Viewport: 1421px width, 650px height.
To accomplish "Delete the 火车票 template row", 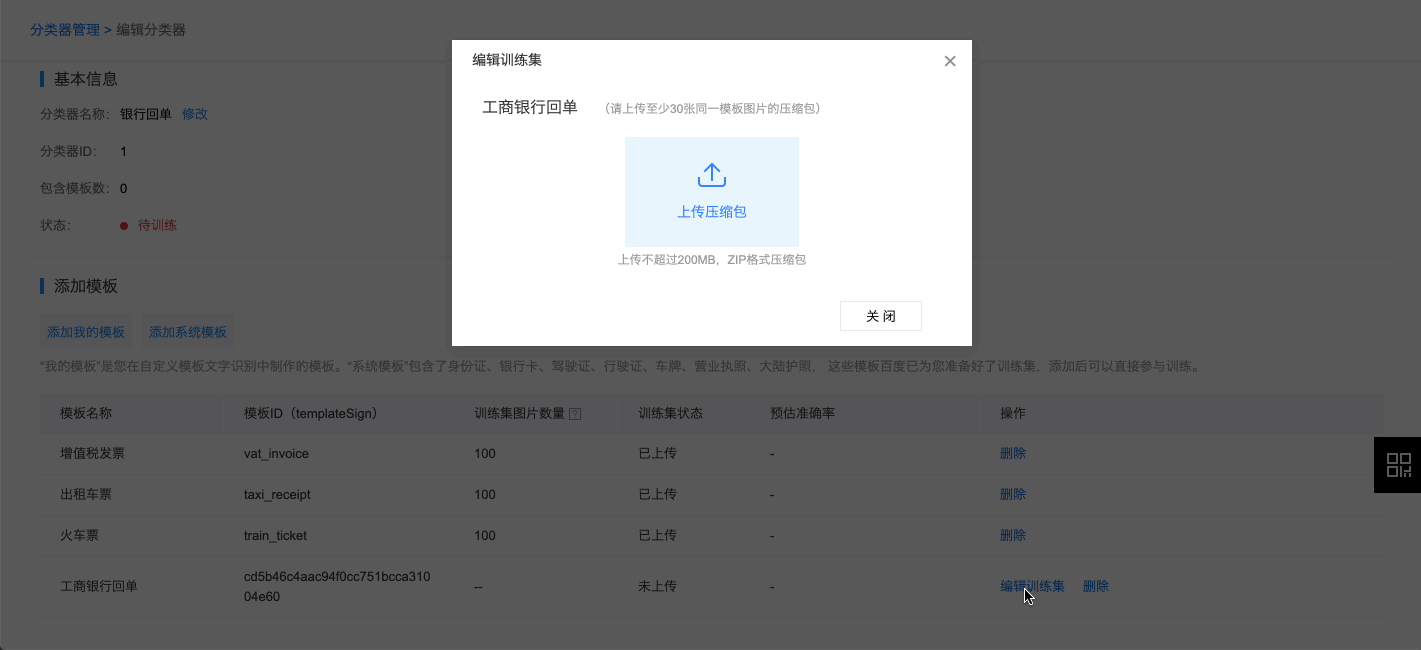I will pyautogui.click(x=1013, y=535).
